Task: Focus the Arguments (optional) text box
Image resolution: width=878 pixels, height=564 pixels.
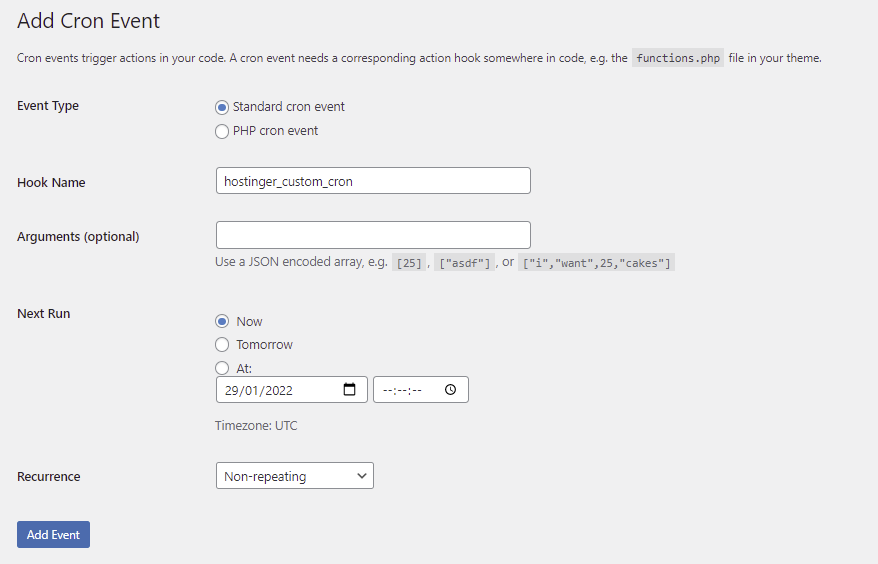Action: click(373, 235)
